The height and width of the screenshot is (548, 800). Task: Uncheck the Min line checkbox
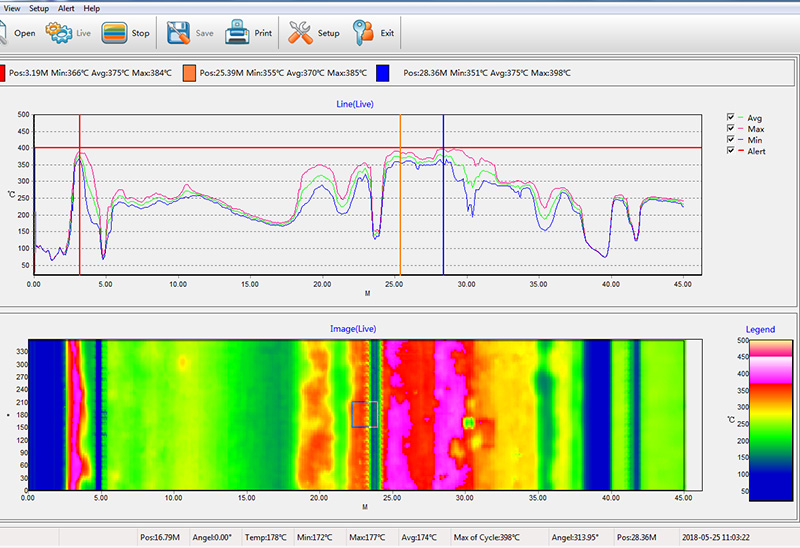pos(730,140)
